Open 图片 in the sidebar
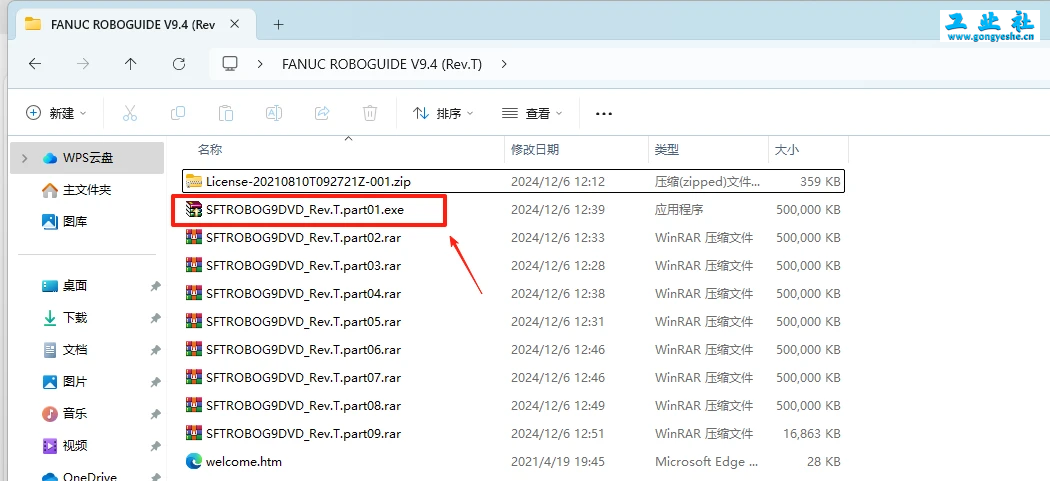 [x=75, y=382]
